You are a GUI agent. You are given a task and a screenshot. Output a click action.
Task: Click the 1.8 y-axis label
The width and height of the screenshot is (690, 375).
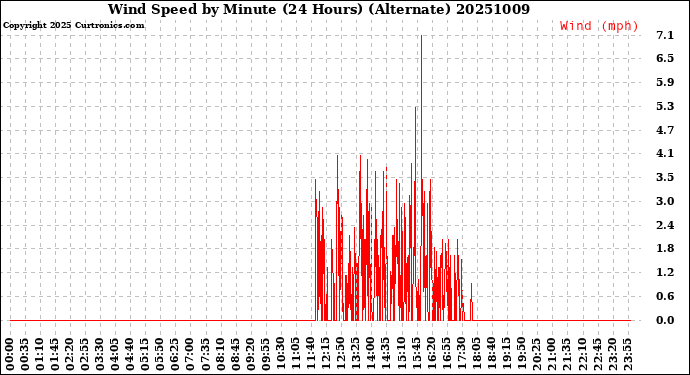click(x=665, y=248)
